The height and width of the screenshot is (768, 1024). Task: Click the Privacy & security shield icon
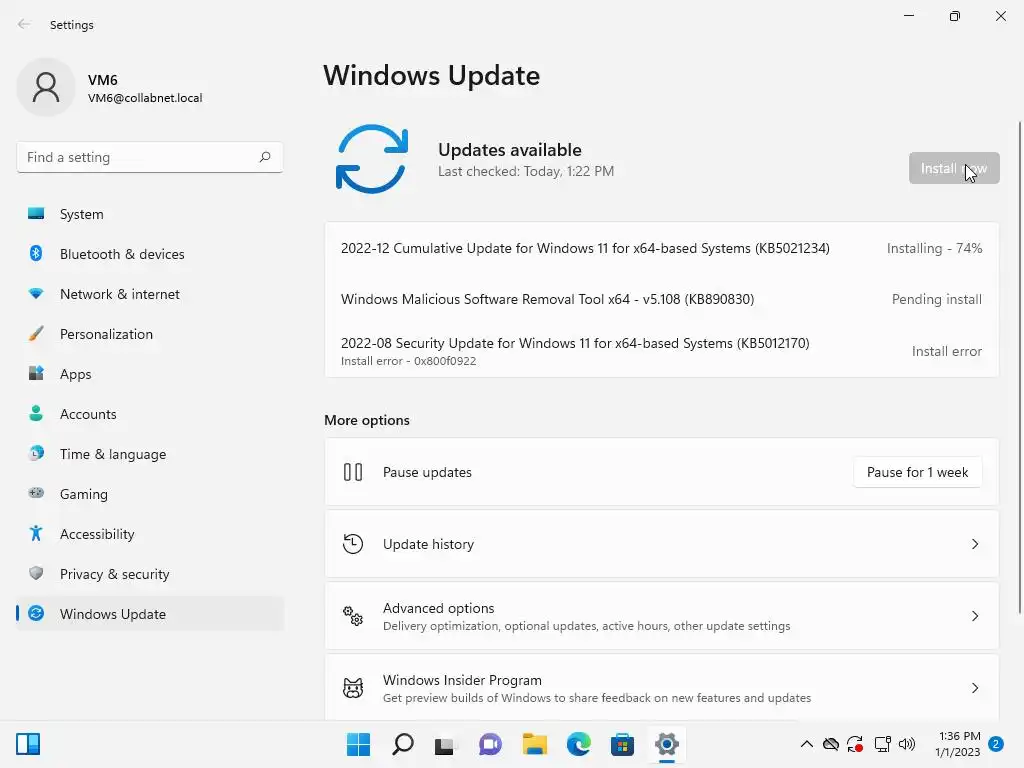coord(36,573)
